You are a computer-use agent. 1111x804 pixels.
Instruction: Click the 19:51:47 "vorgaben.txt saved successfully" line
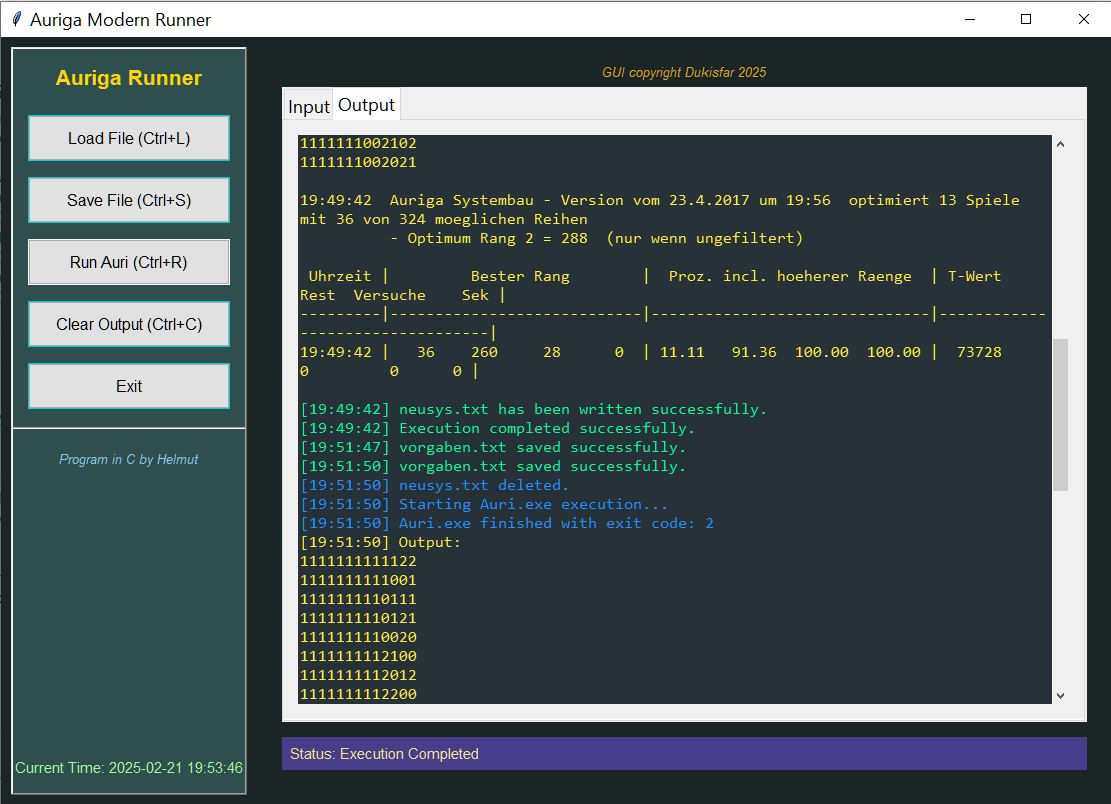click(492, 448)
